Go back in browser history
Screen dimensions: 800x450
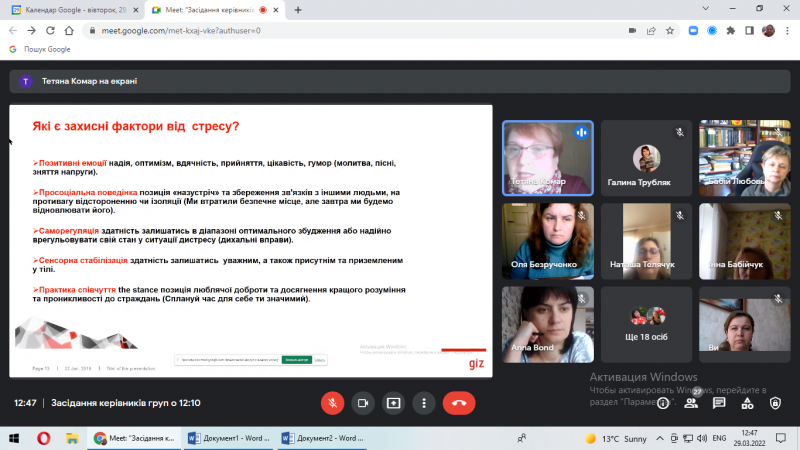(x=13, y=31)
